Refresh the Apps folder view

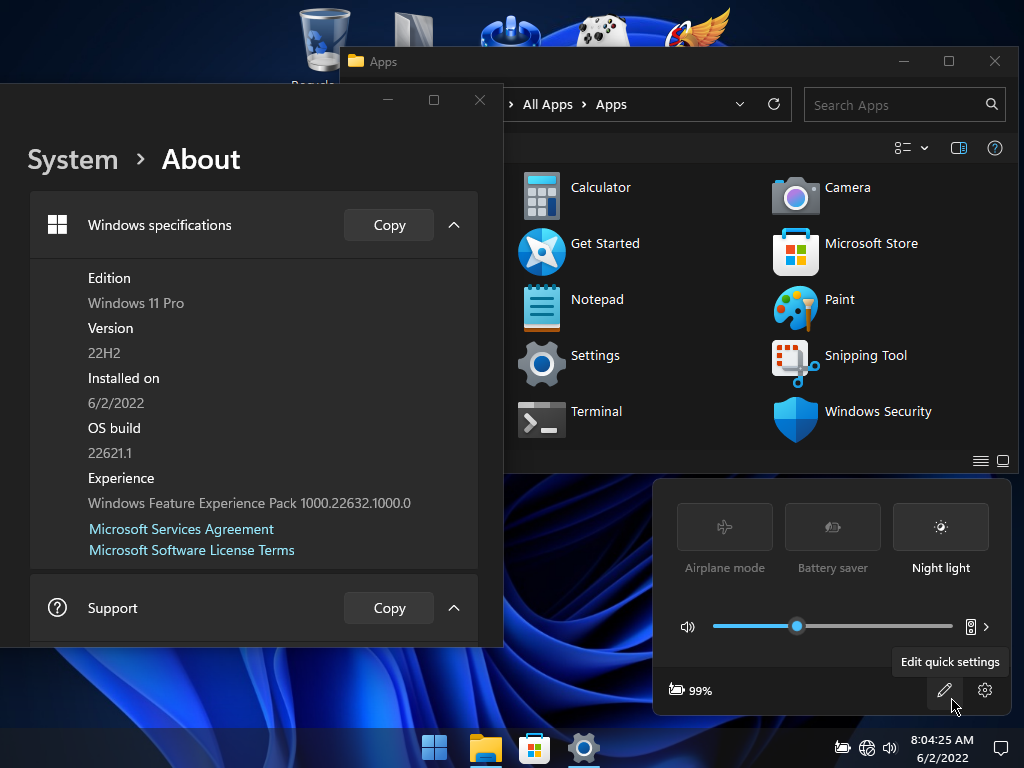coord(774,104)
